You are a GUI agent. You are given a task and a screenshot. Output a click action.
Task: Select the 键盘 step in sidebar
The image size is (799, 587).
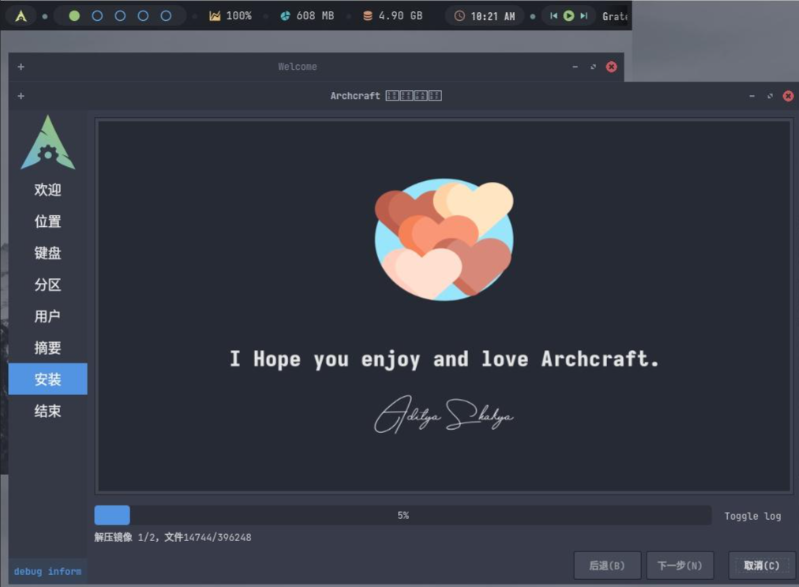coord(48,253)
